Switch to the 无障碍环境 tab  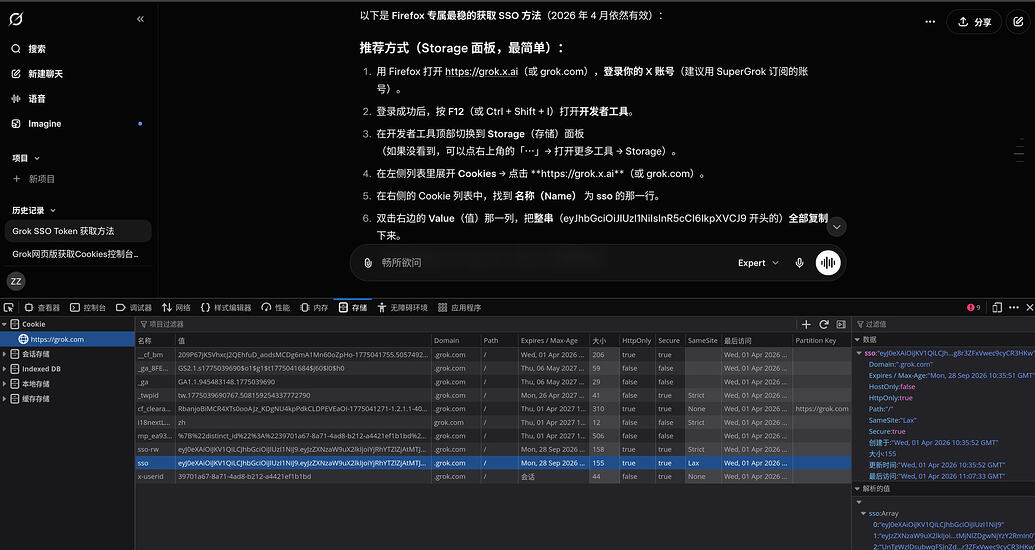402,308
